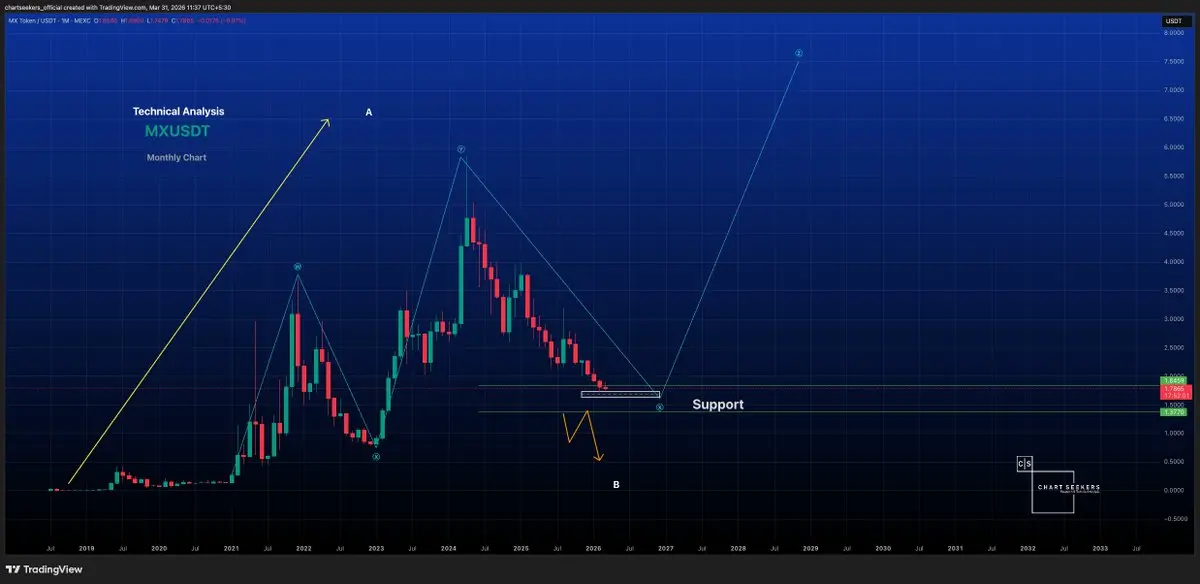This screenshot has height=584, width=1200.
Task: Click the green 1.3770 price label
Action: [x=1172, y=412]
